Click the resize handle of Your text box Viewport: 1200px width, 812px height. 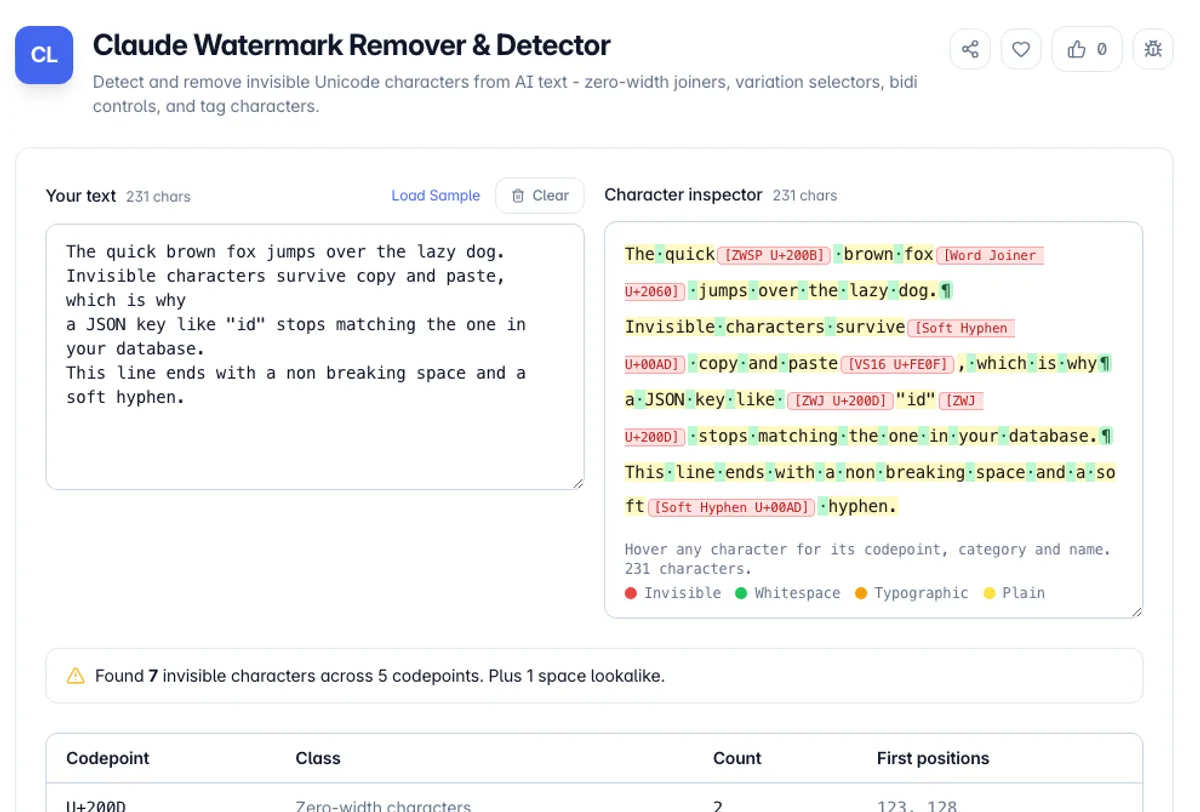pos(577,483)
